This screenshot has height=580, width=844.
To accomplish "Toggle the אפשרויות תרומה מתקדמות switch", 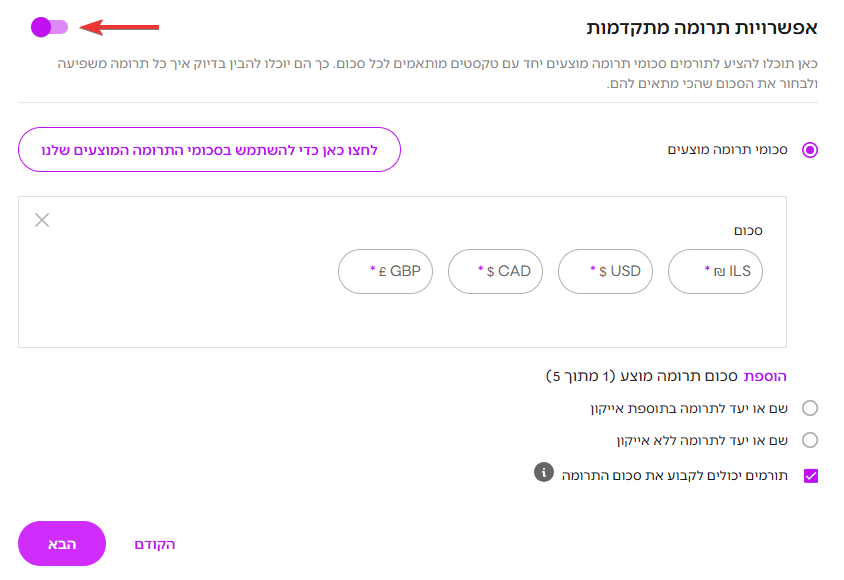I will pyautogui.click(x=50, y=27).
